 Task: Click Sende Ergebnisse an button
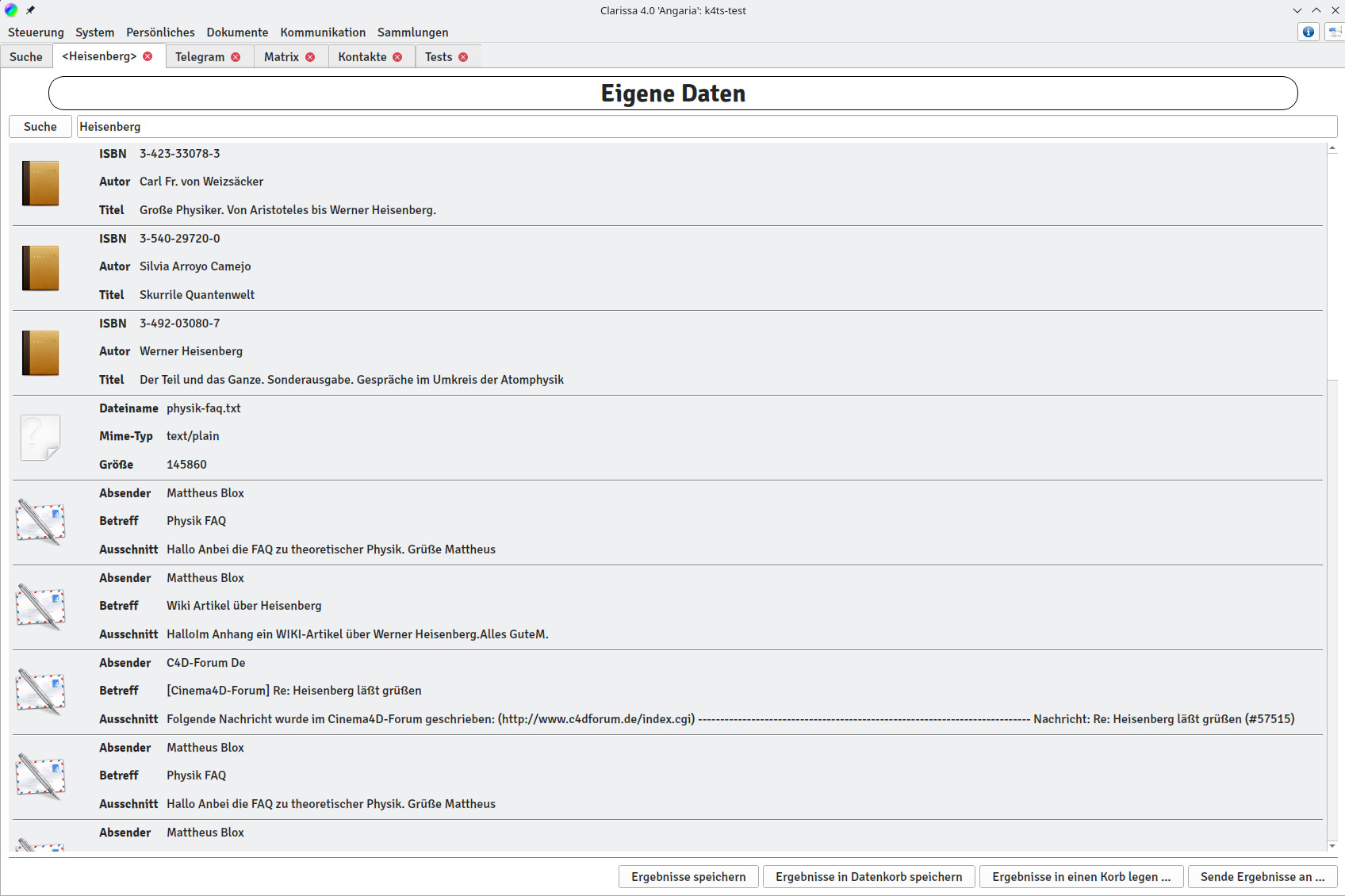coord(1263,877)
